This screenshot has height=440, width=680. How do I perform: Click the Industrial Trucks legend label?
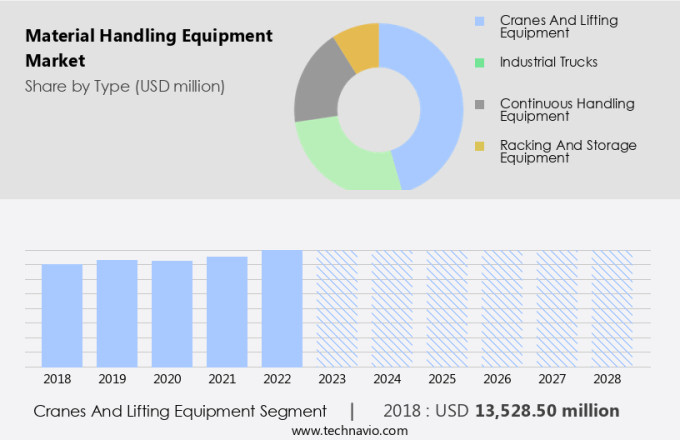[x=548, y=62]
